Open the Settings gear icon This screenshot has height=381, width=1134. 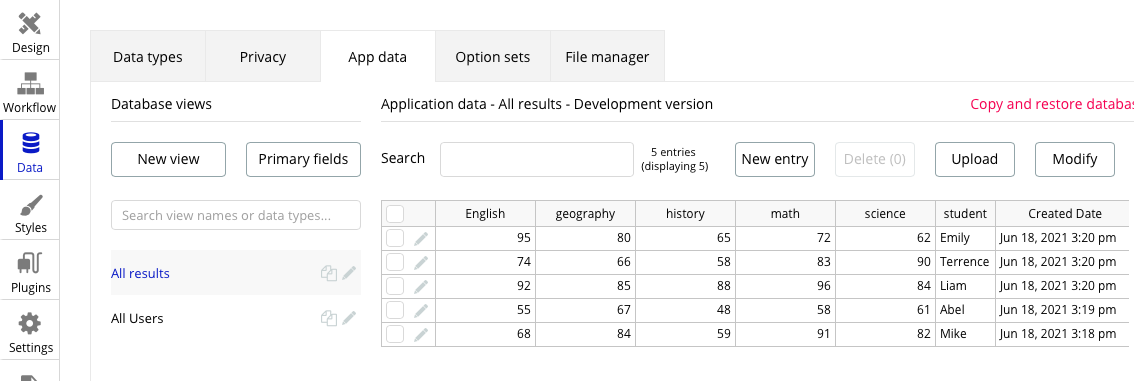click(x=30, y=323)
